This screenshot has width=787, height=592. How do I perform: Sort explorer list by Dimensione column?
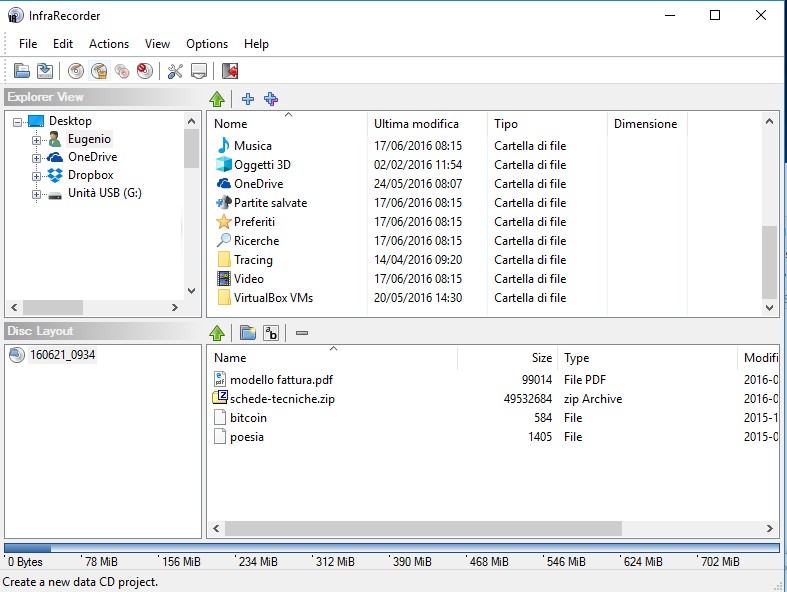[647, 124]
